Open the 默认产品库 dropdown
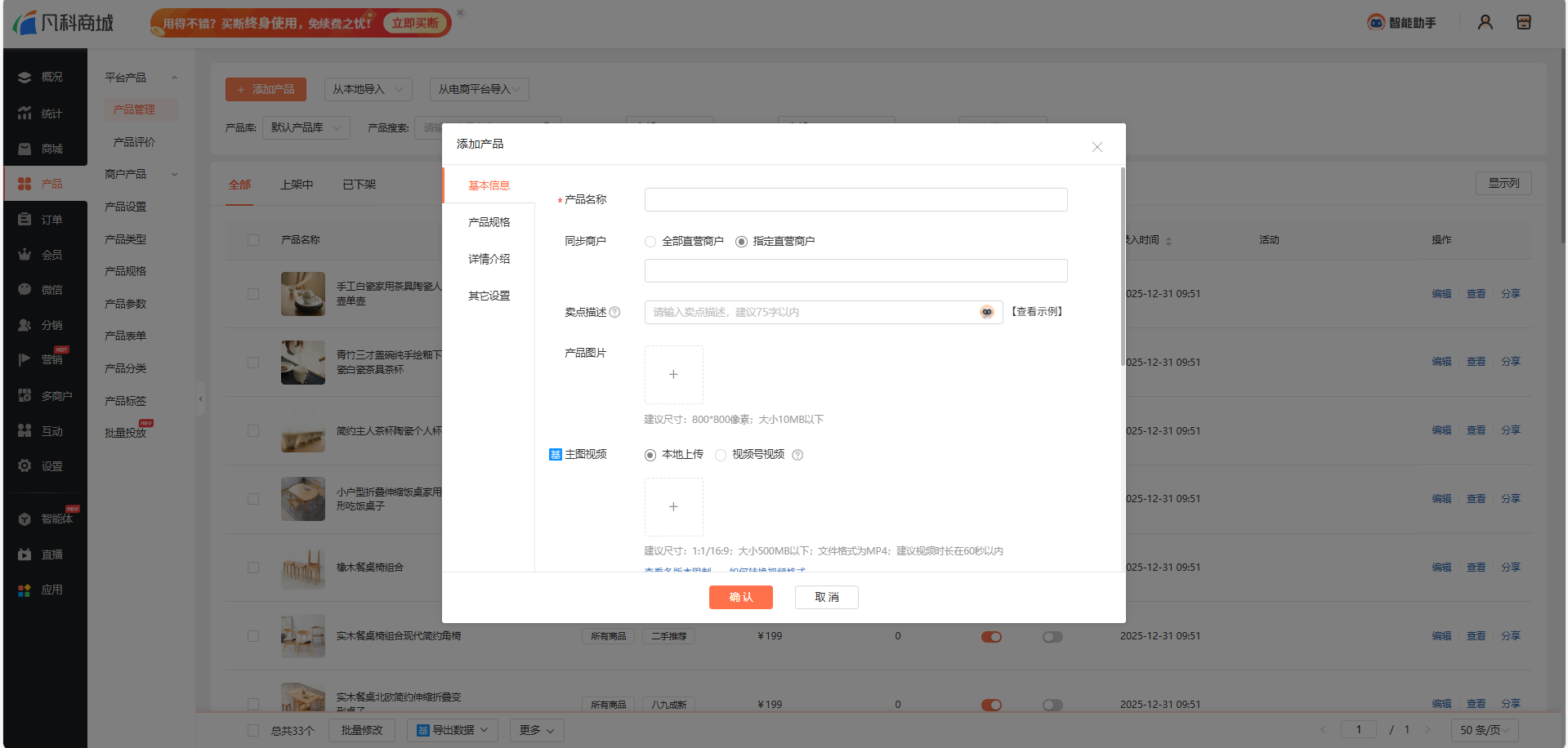Screen dimensions: 1568x748 (x=306, y=127)
